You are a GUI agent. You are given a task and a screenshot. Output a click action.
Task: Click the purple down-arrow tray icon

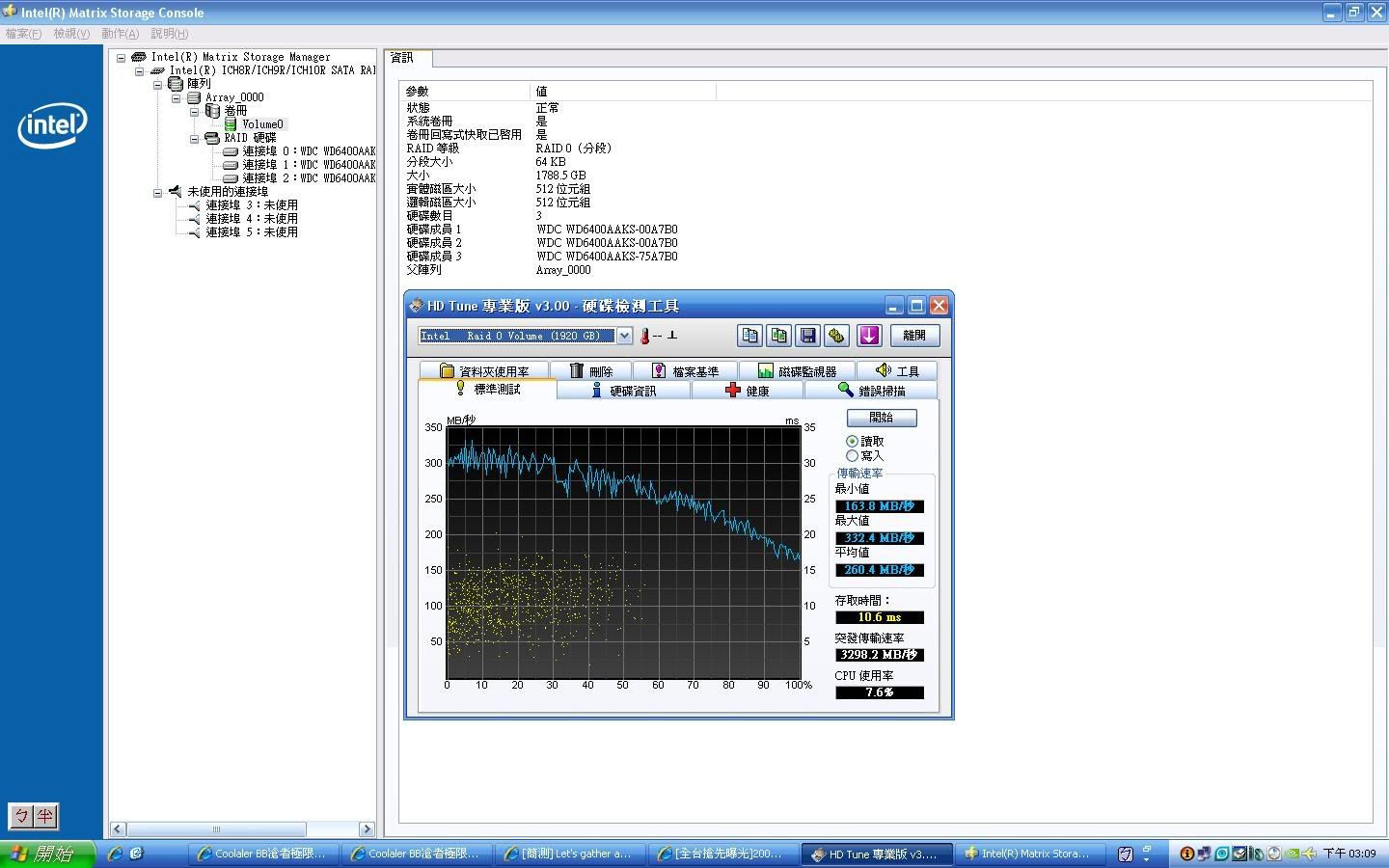(869, 336)
